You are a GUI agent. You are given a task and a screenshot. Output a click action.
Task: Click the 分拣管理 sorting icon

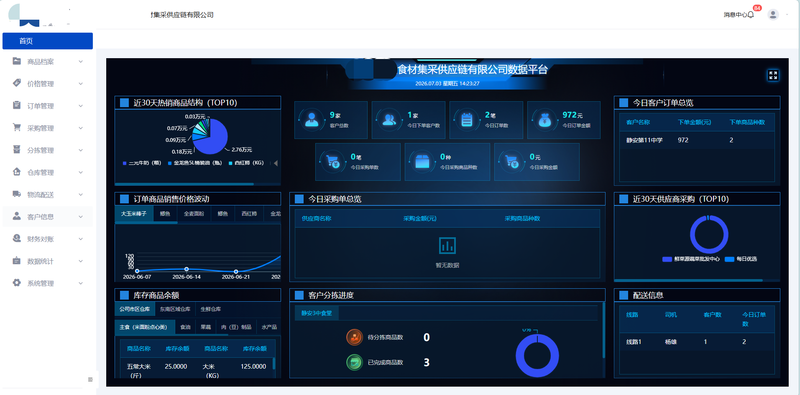click(17, 150)
